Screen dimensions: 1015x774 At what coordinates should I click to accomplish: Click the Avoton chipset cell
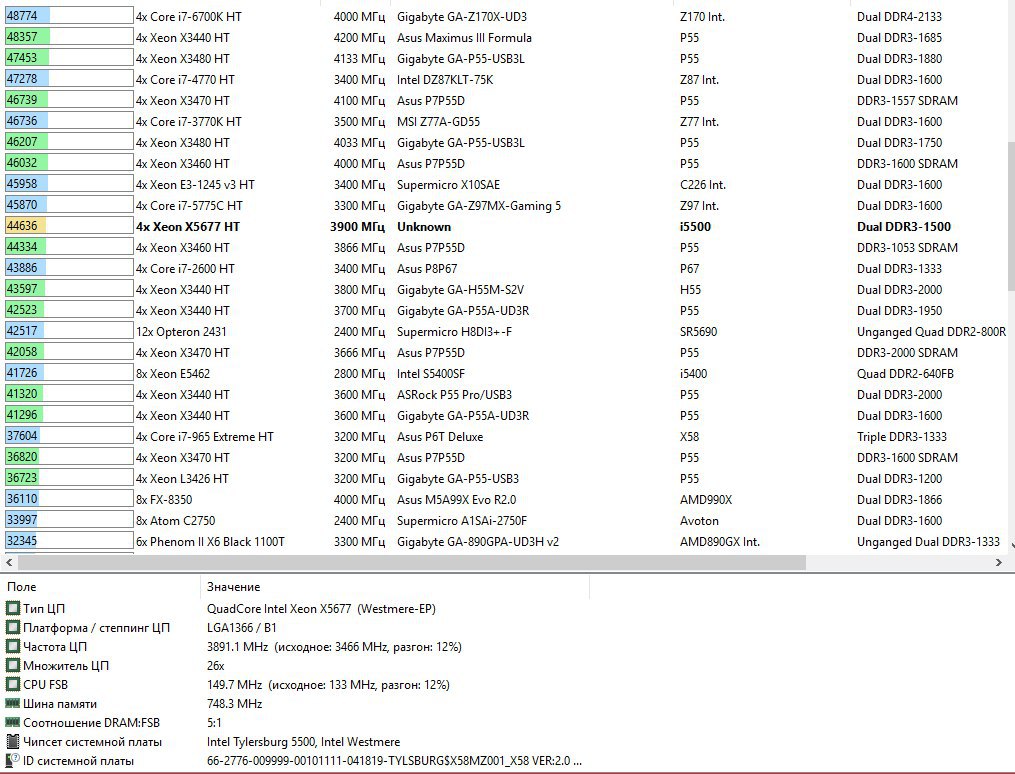pyautogui.click(x=699, y=521)
